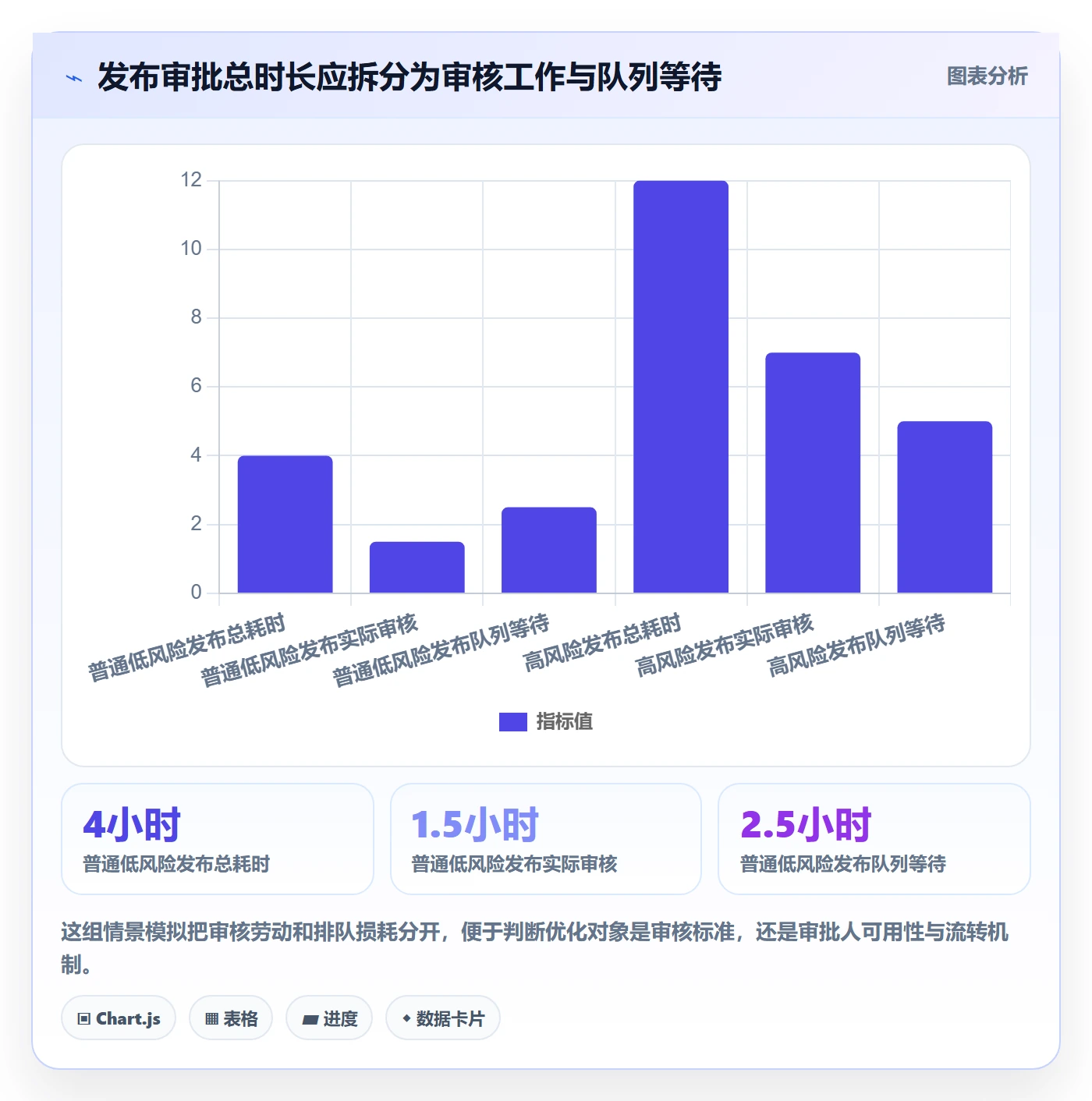Toggle the 指标值 legend color box

click(x=513, y=722)
